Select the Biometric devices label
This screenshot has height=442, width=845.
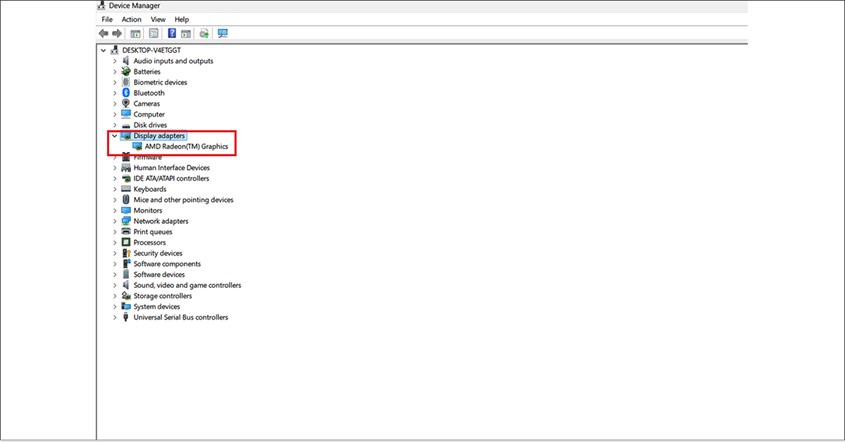pos(160,82)
